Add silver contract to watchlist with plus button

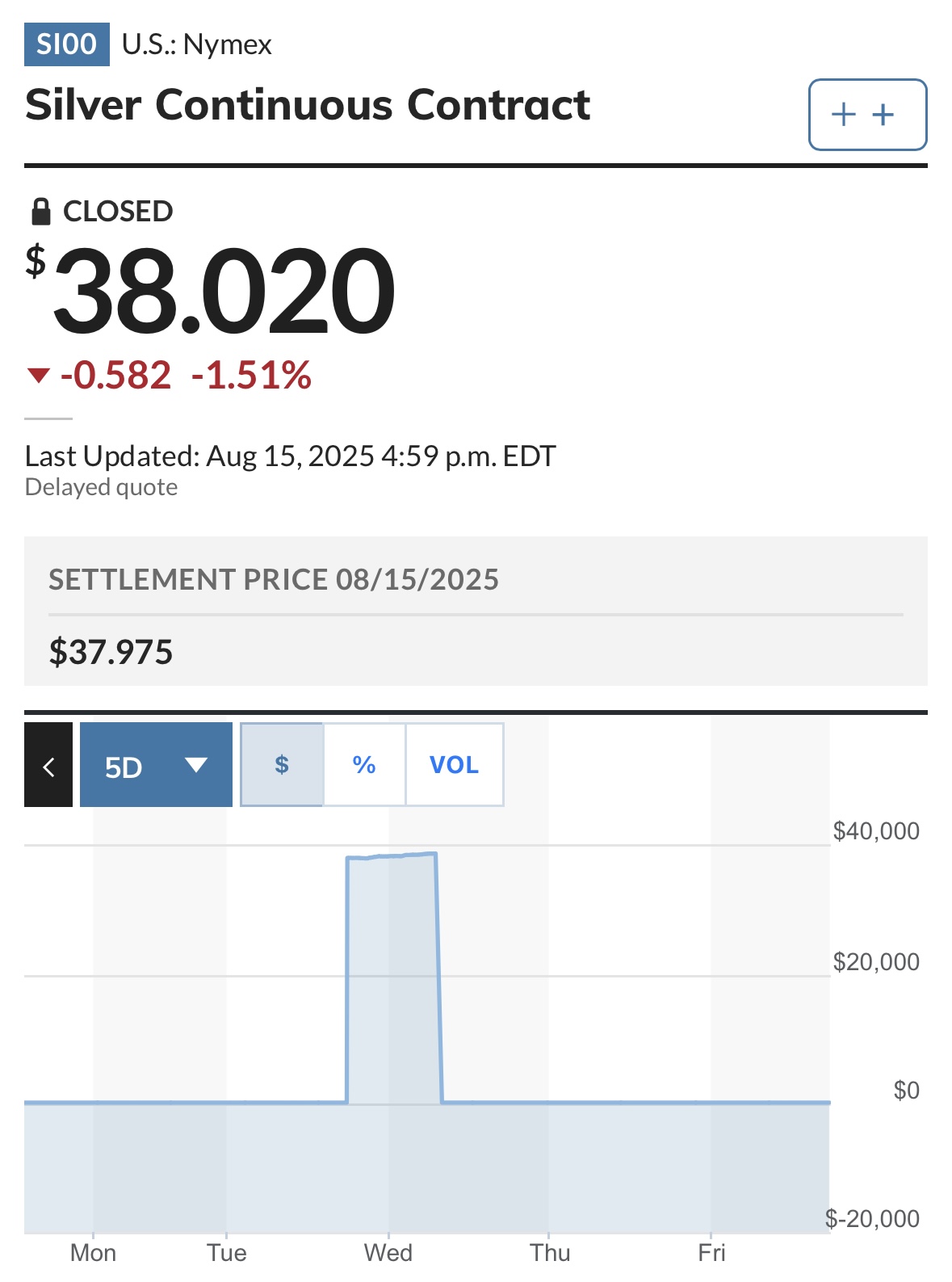click(x=867, y=115)
